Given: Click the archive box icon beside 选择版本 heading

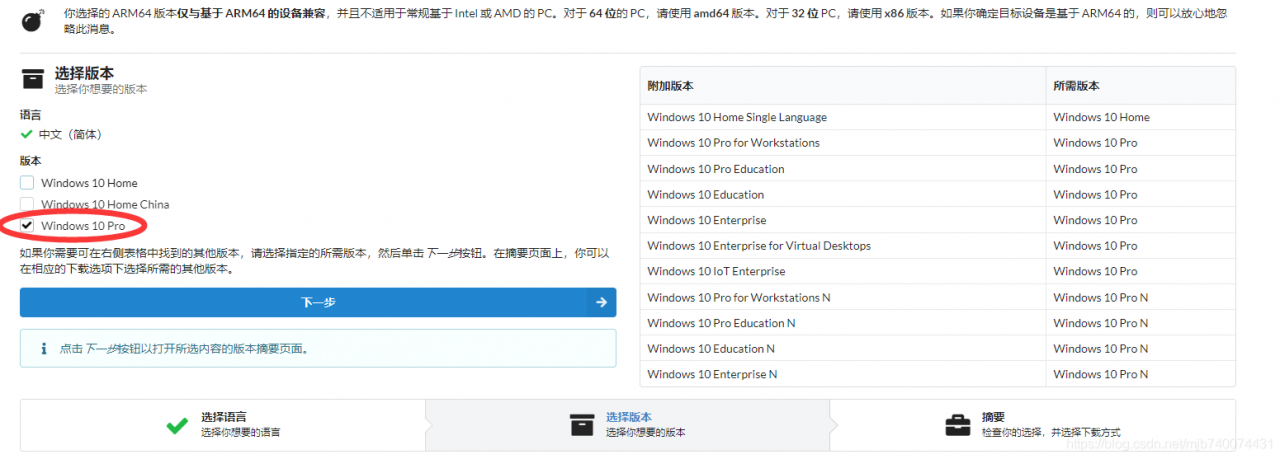Looking at the screenshot, I should coord(33,79).
